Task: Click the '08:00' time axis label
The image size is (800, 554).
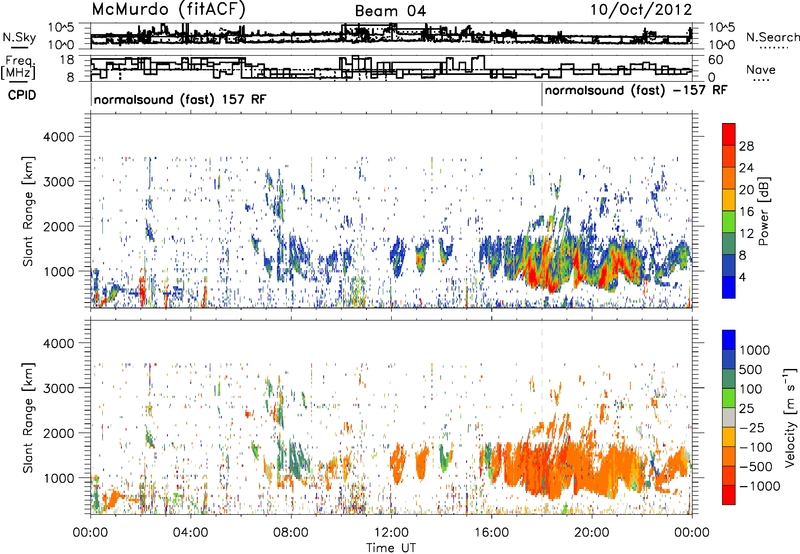Action: pyautogui.click(x=291, y=533)
